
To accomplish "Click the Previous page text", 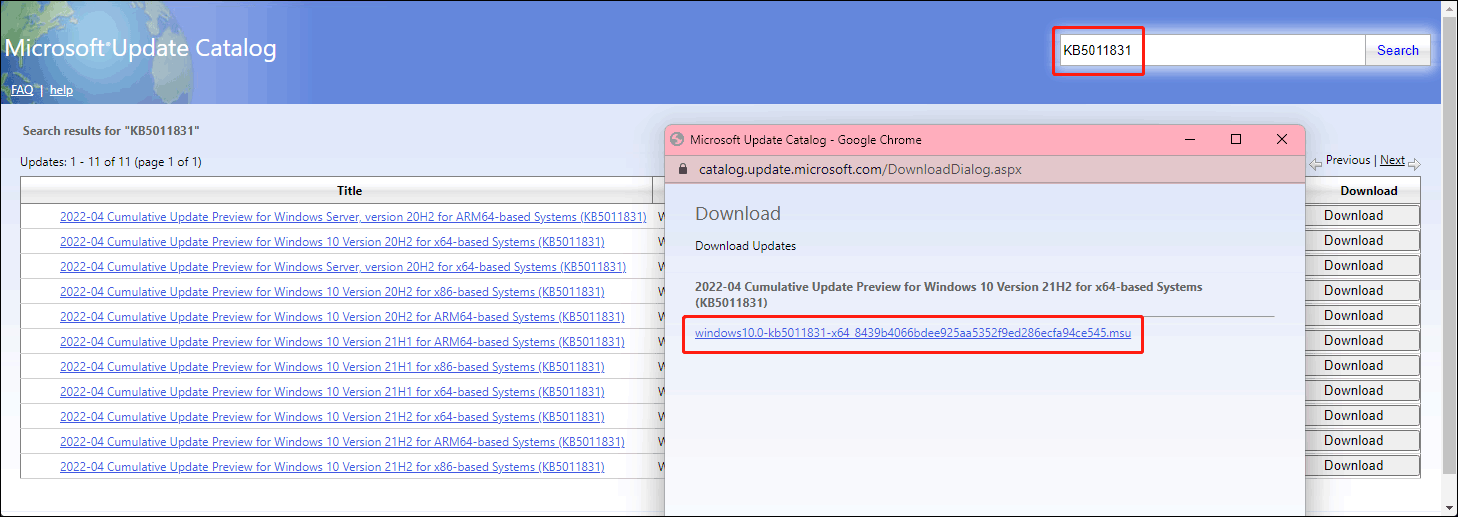I will (x=1347, y=160).
